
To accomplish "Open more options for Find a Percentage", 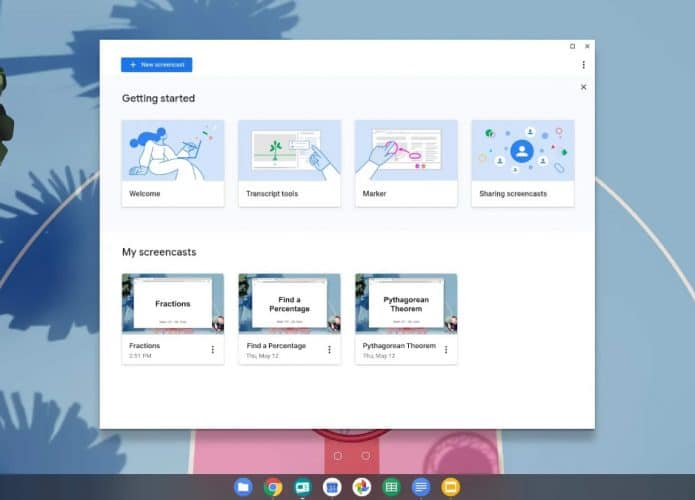I will [329, 350].
